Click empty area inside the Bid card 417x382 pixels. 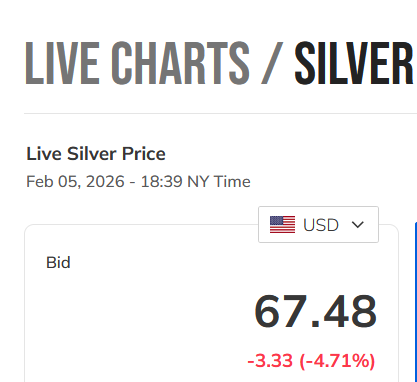click(x=133, y=317)
